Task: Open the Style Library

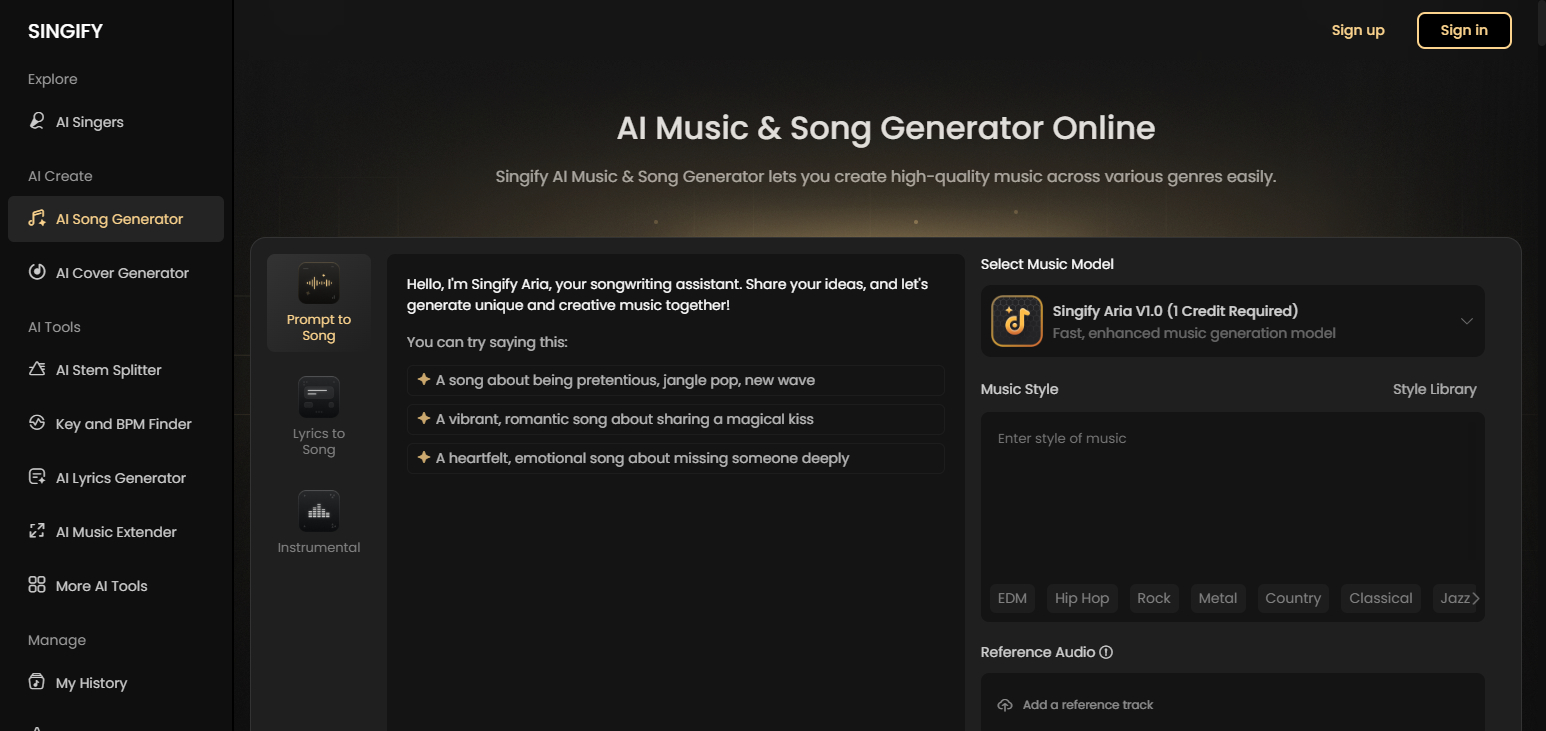Action: (1434, 389)
